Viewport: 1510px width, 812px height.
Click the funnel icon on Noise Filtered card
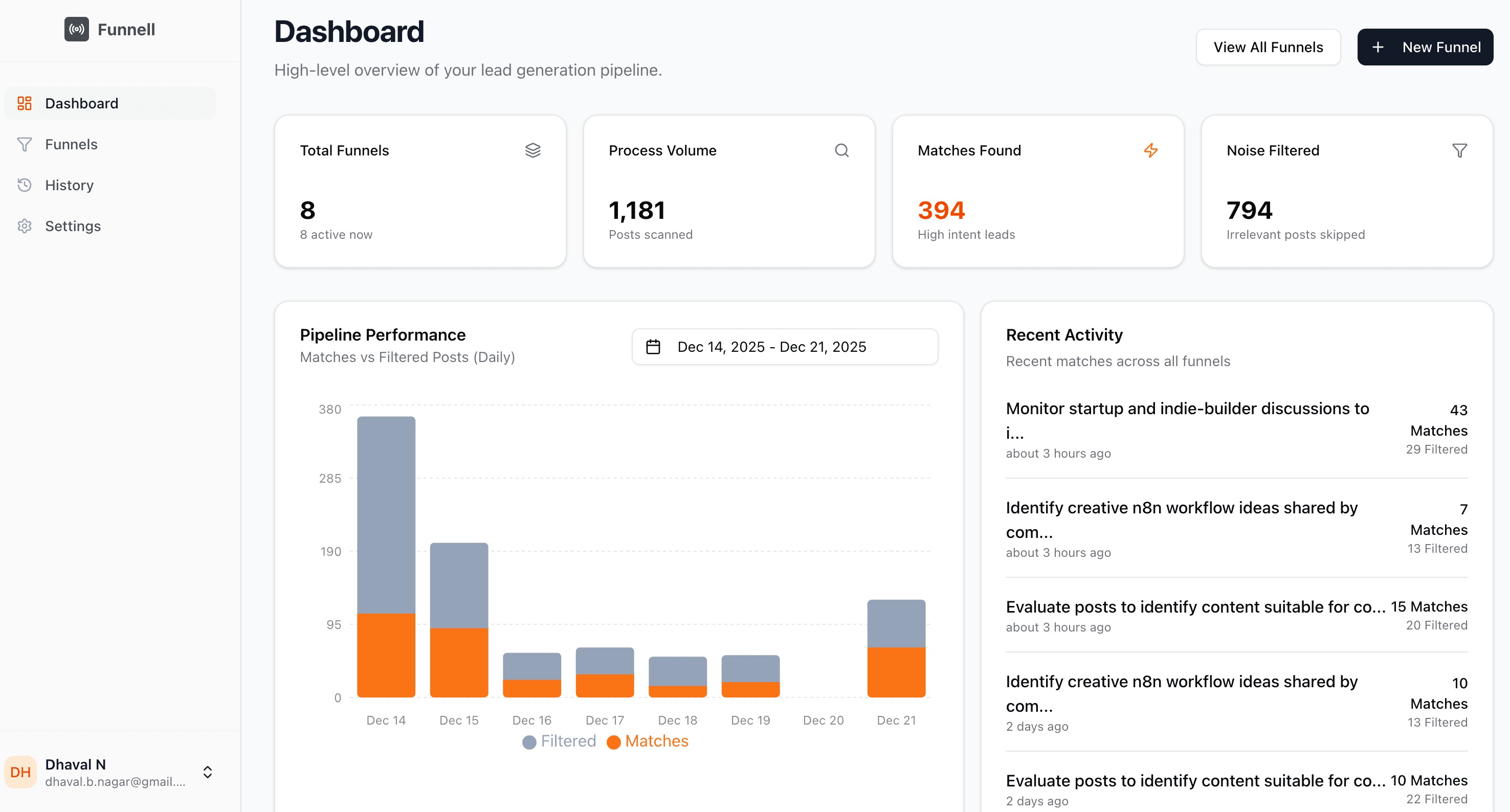click(1459, 150)
